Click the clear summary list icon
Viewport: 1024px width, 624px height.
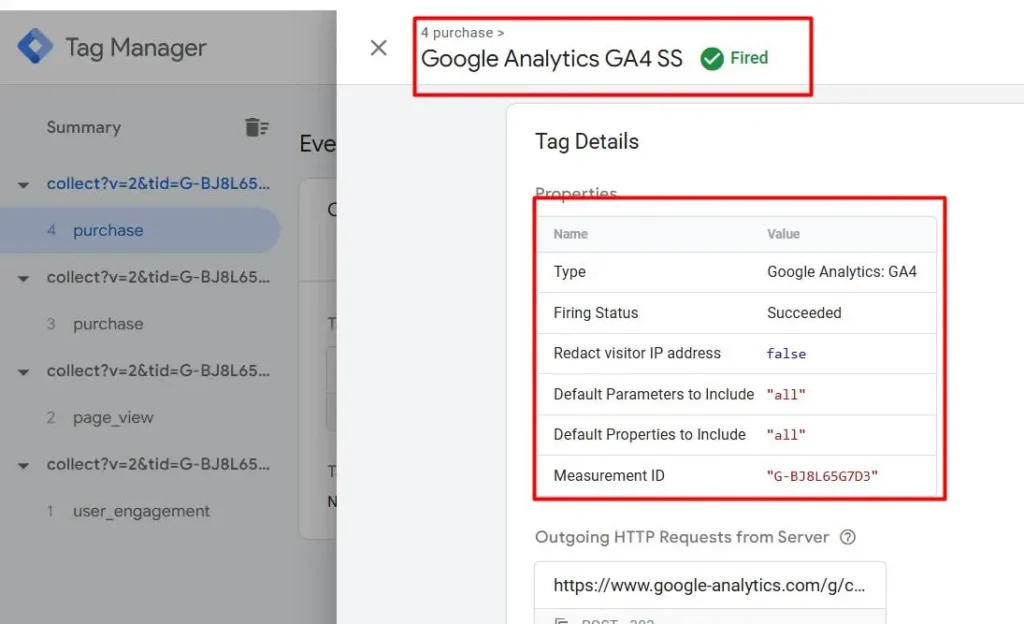click(256, 127)
